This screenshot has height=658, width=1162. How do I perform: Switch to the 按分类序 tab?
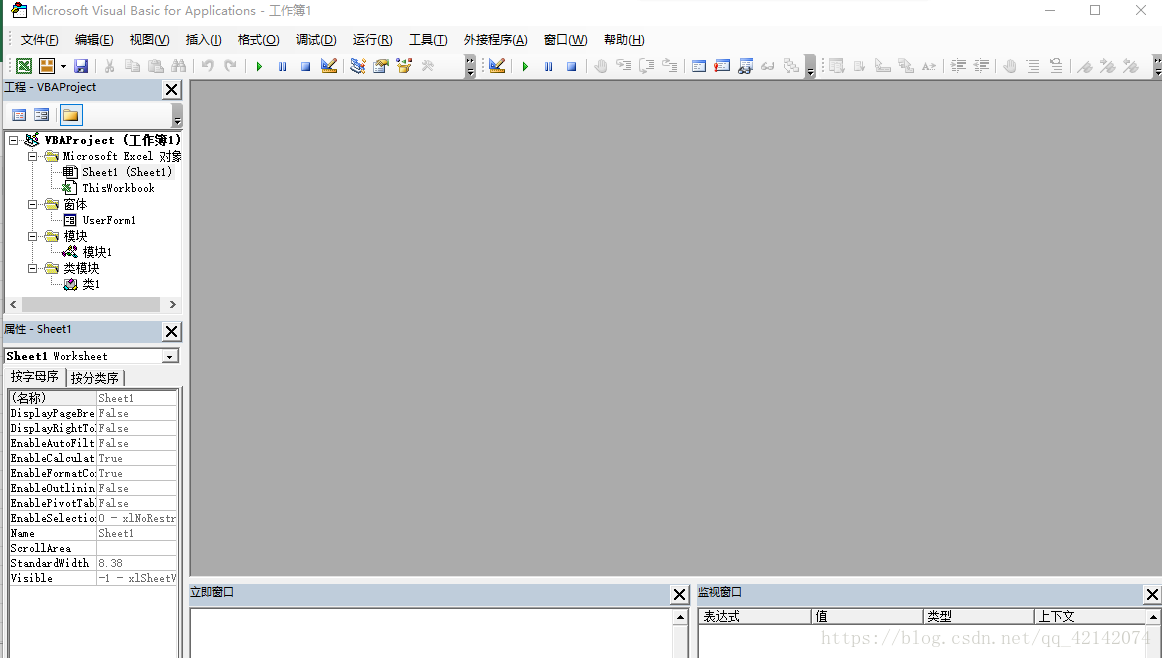[x=94, y=378]
